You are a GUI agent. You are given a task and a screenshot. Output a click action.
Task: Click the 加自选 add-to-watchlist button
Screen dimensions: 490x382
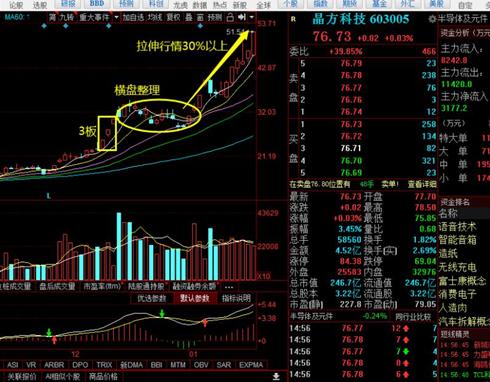coord(133,17)
